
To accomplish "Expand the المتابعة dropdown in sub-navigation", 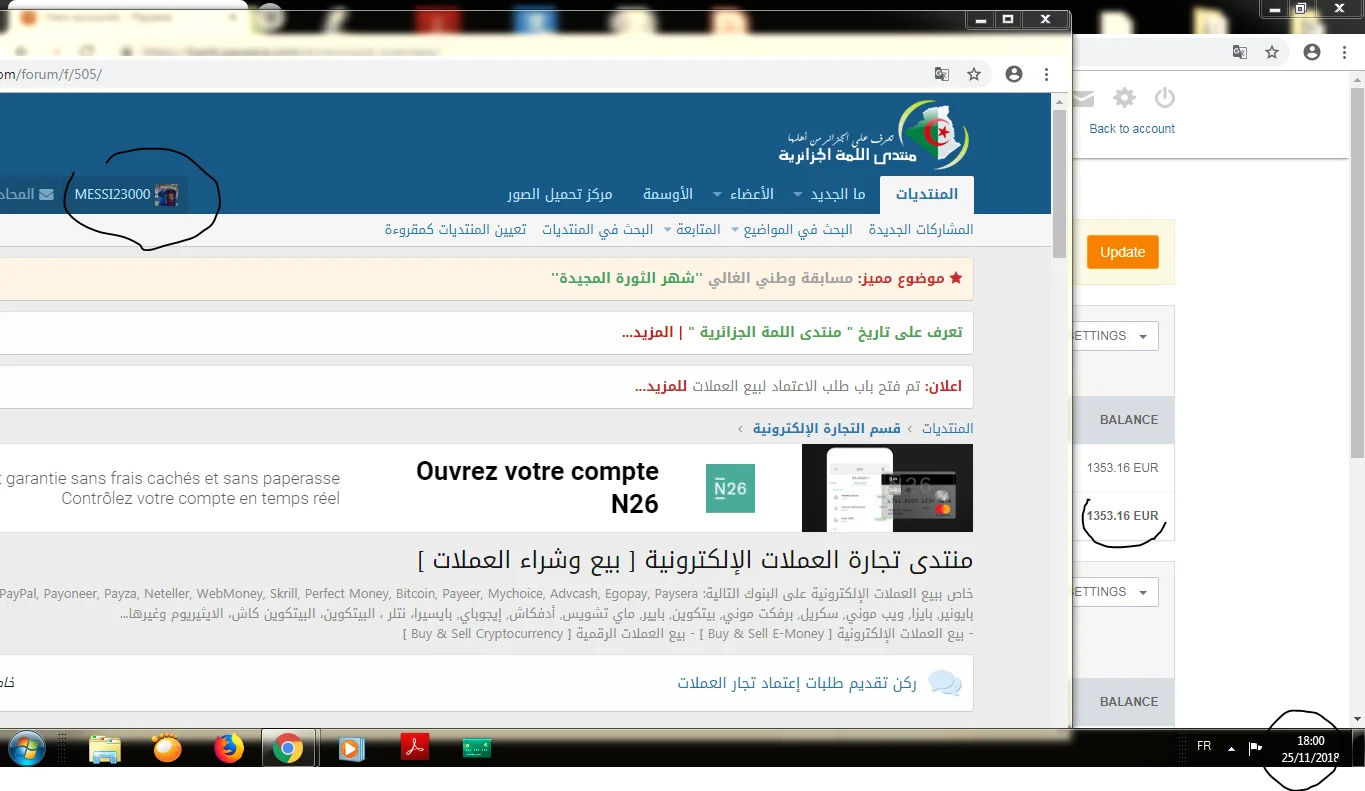I will 666,230.
